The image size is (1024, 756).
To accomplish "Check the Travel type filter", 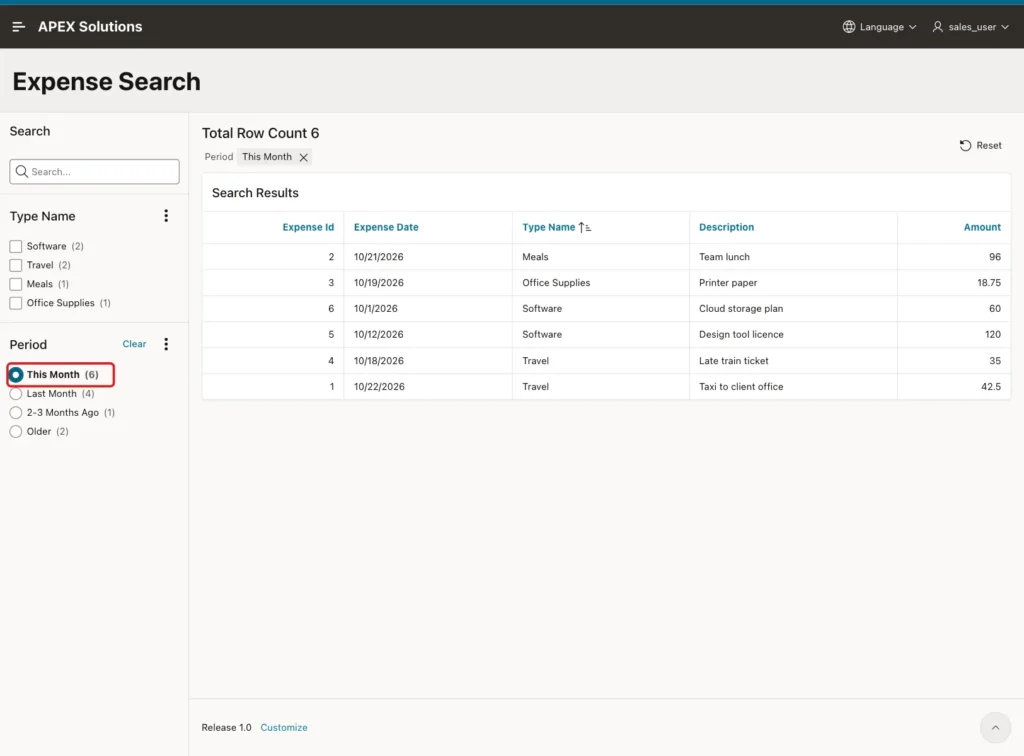I will (x=16, y=265).
